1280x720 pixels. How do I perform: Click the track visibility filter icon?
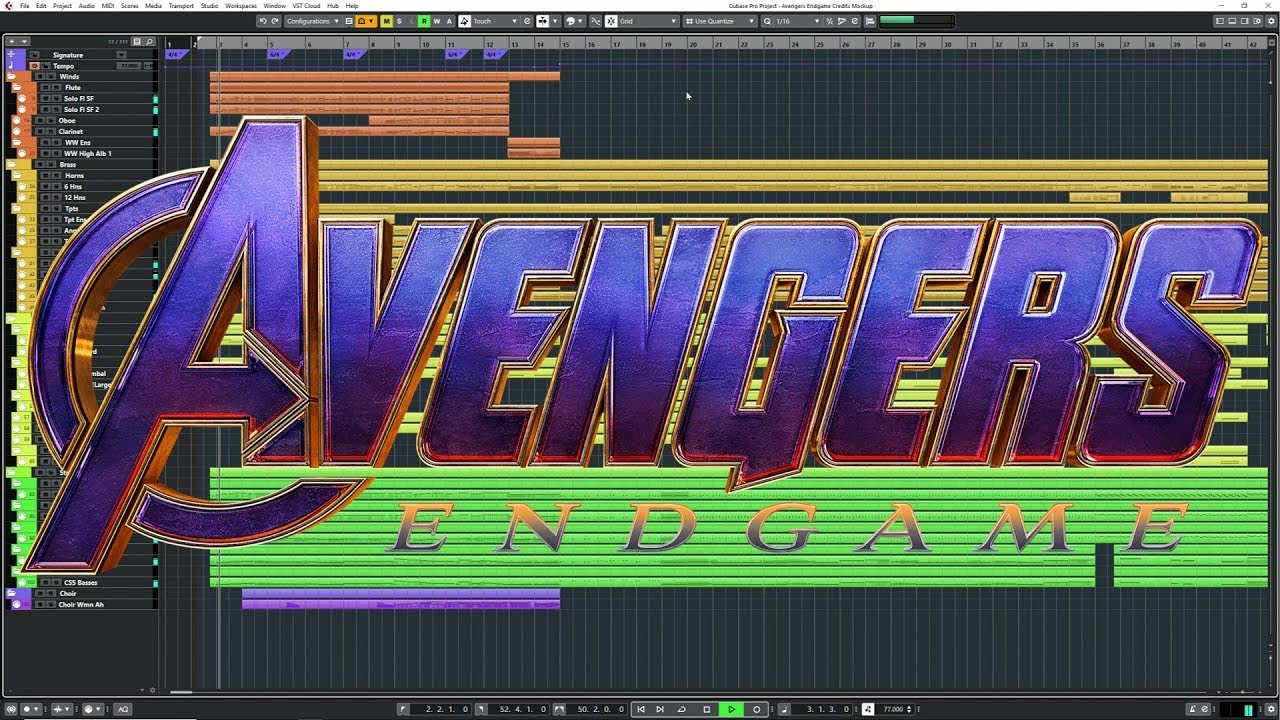[139, 42]
